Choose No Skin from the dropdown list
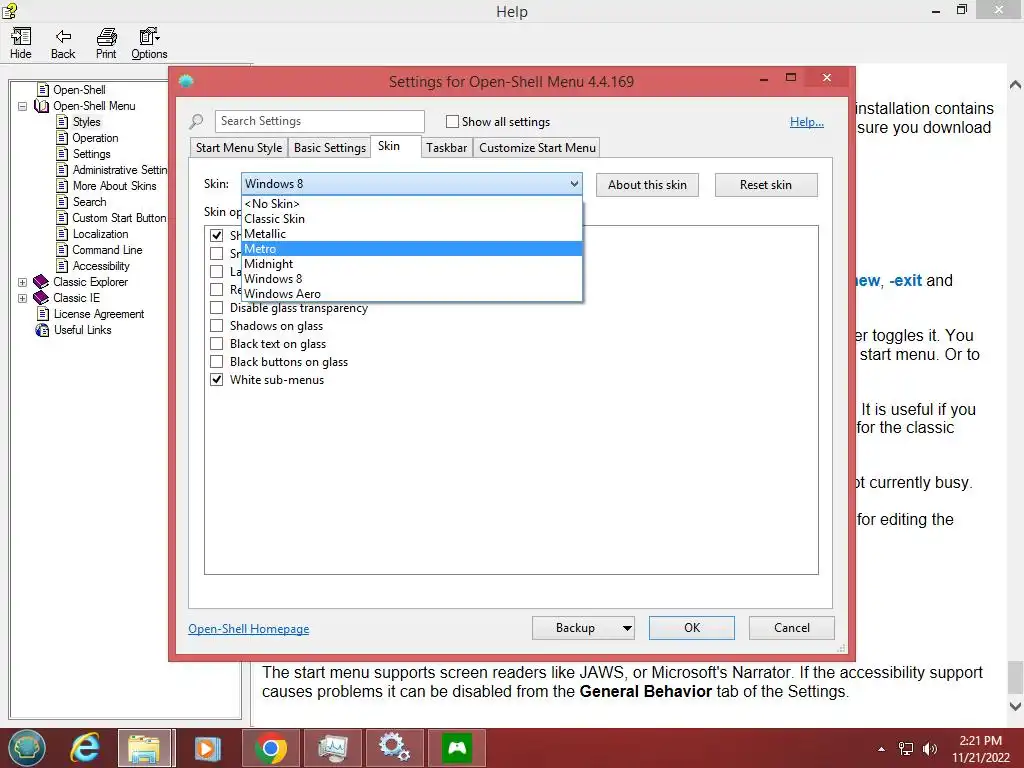This screenshot has width=1024, height=768. point(411,204)
